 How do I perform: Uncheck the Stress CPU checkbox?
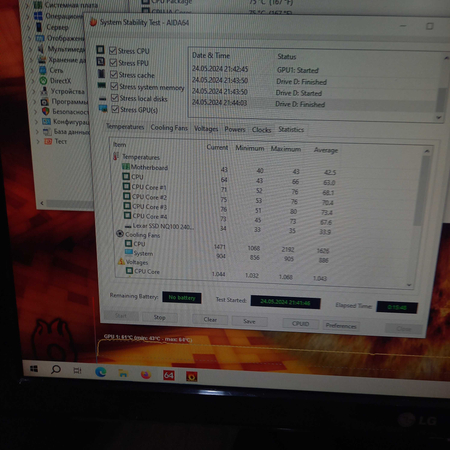pos(113,50)
